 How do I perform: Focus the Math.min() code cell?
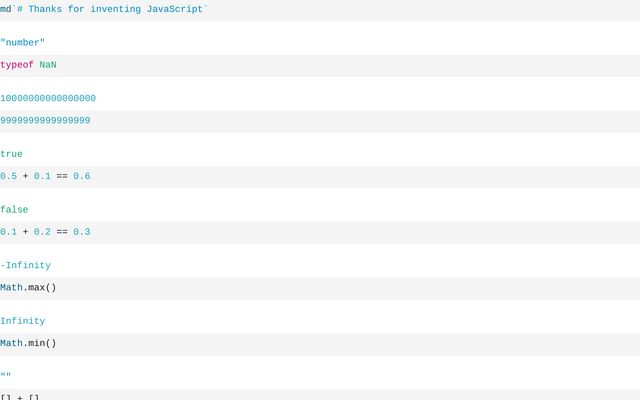click(x=320, y=344)
